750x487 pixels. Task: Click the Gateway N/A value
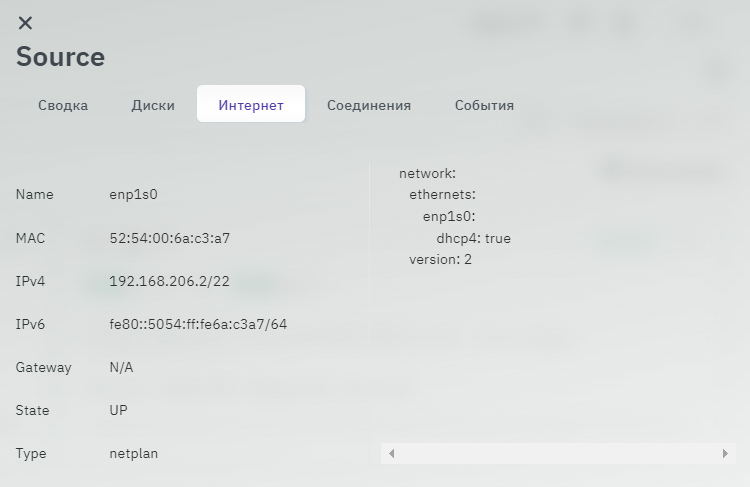click(x=121, y=367)
